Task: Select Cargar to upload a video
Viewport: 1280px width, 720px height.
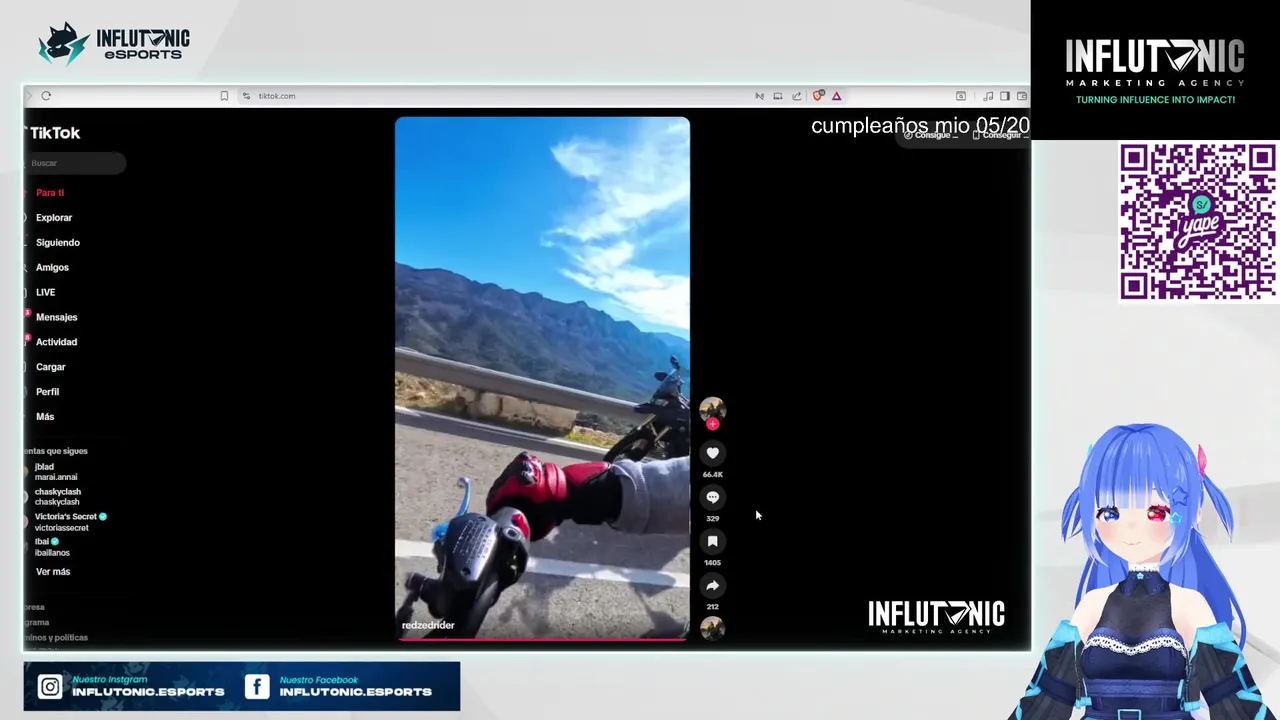Action: click(50, 367)
